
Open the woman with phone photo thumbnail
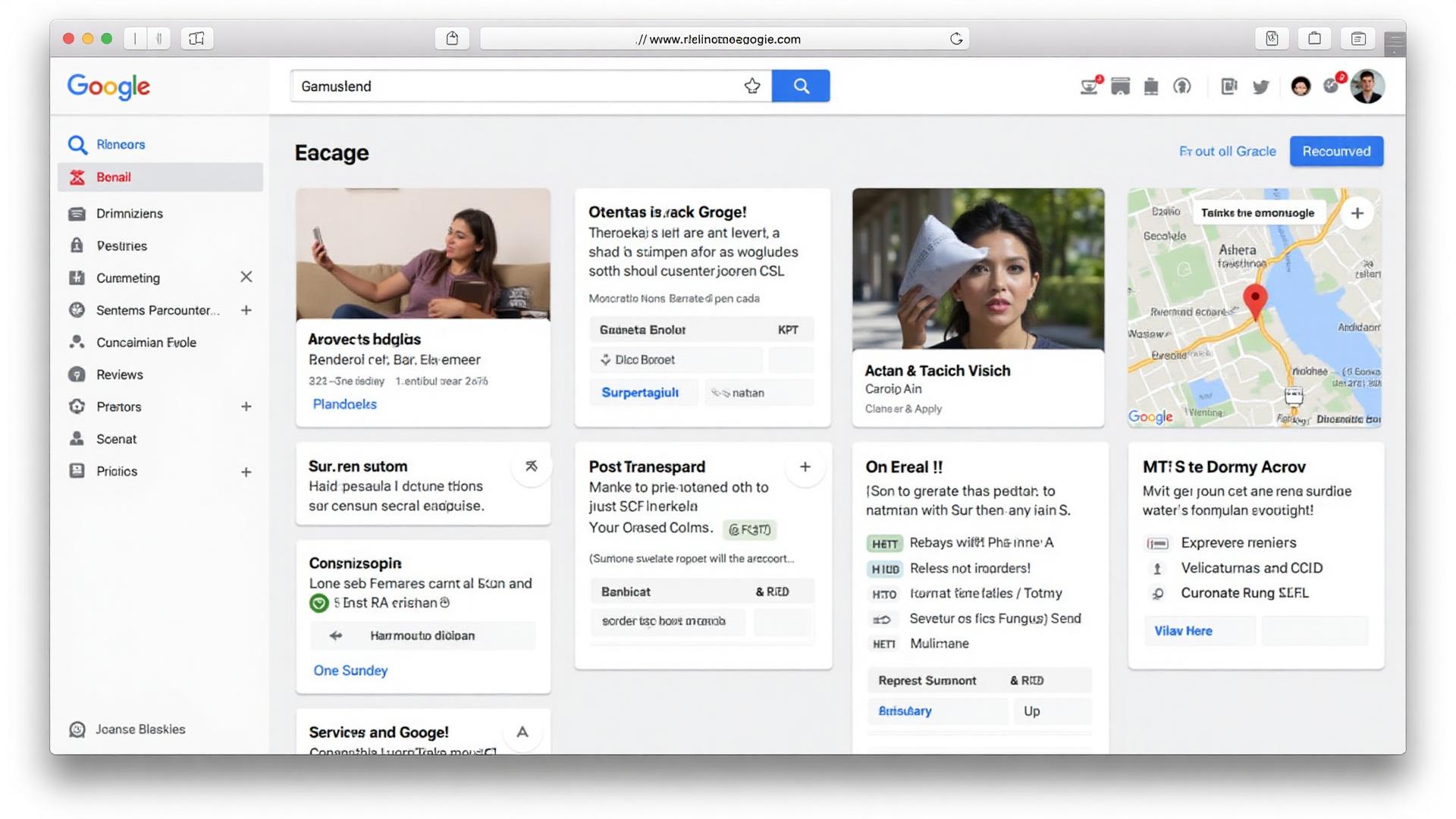tap(423, 253)
